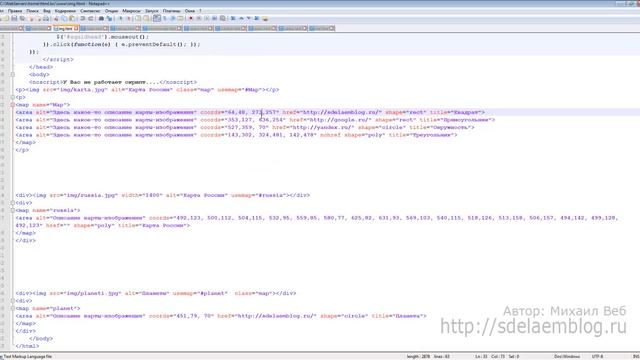
Task: Click the Cut toolbar icon
Action: coord(56,18)
